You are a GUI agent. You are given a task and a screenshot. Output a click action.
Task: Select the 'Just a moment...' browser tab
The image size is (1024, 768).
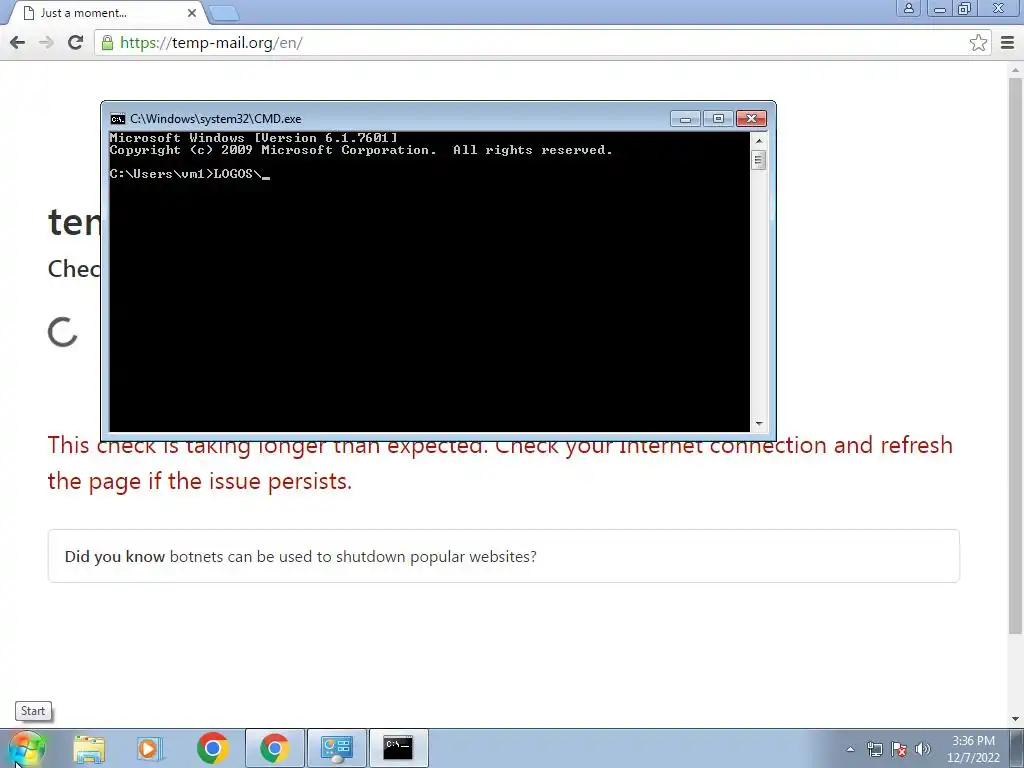pos(108,12)
